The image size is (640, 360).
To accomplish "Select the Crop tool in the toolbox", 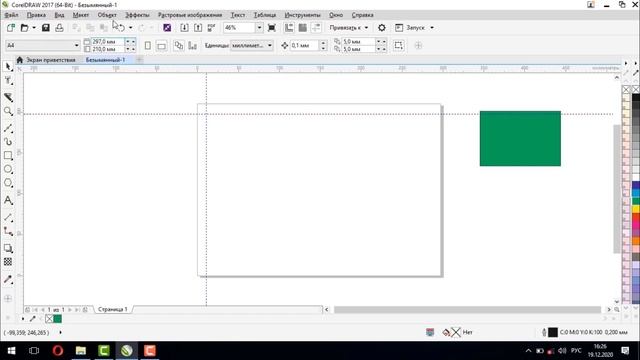I will click(8, 97).
